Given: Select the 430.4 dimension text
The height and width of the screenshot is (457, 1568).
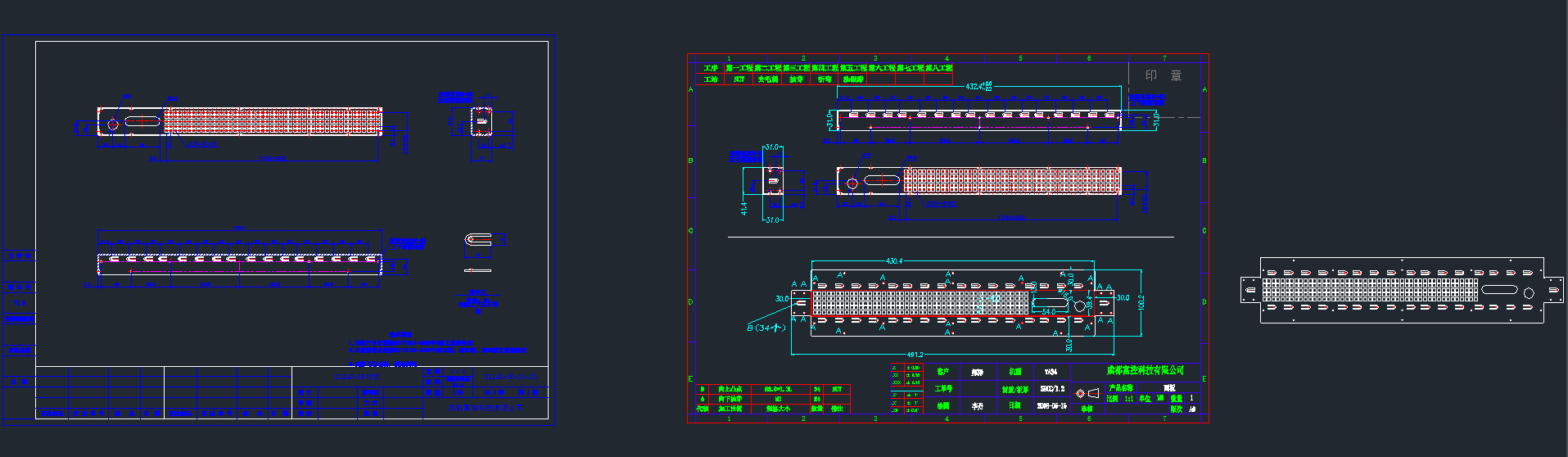Looking at the screenshot, I should coord(893,261).
